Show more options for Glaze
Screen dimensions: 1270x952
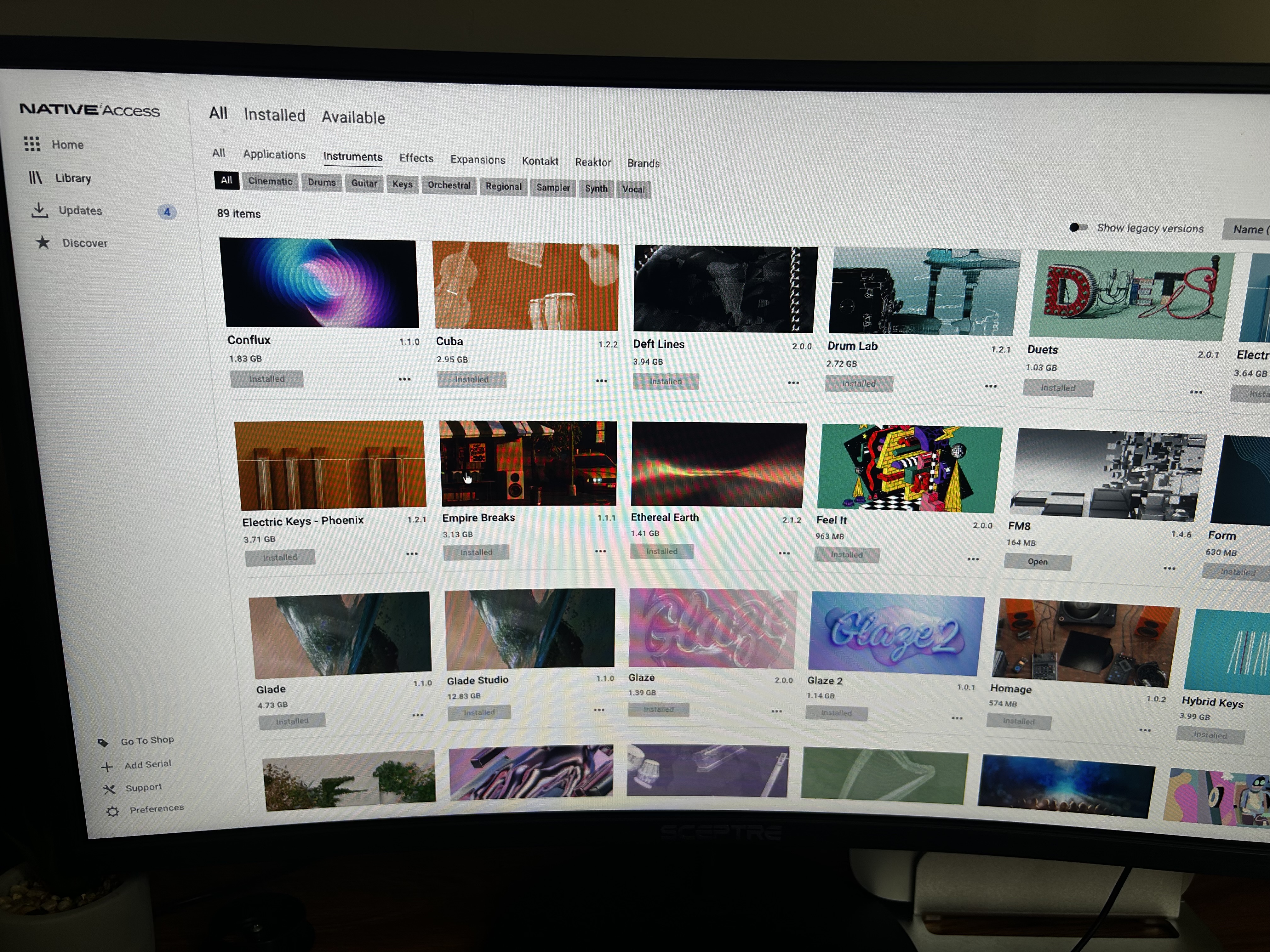(x=777, y=711)
